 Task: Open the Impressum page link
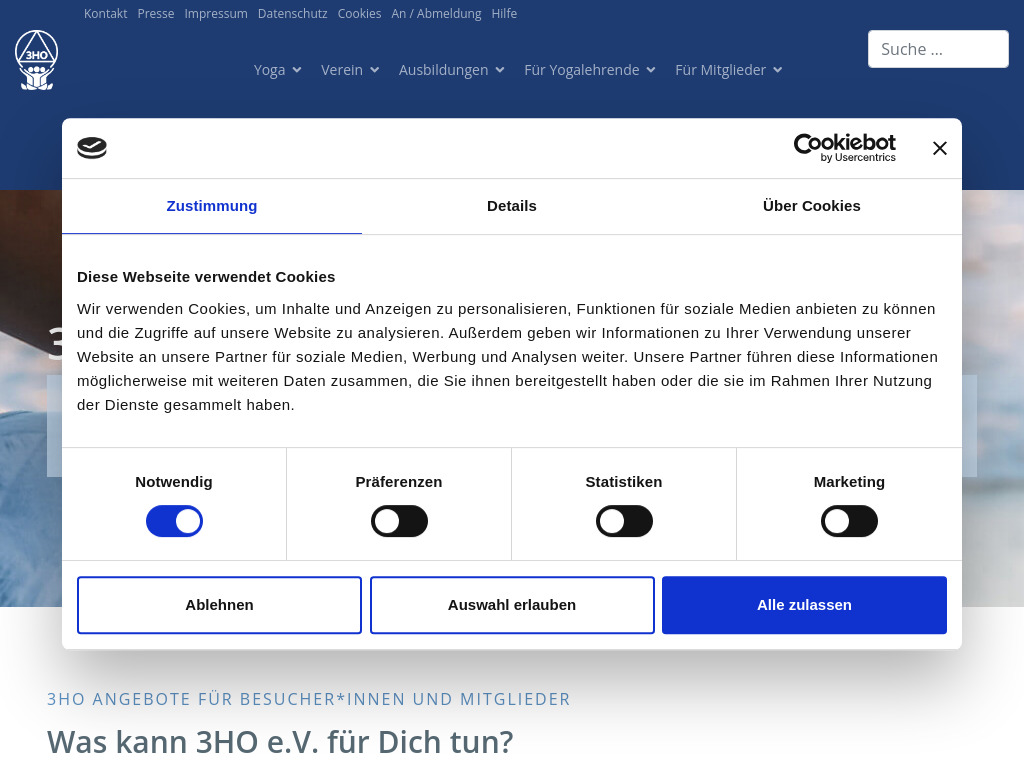(216, 13)
